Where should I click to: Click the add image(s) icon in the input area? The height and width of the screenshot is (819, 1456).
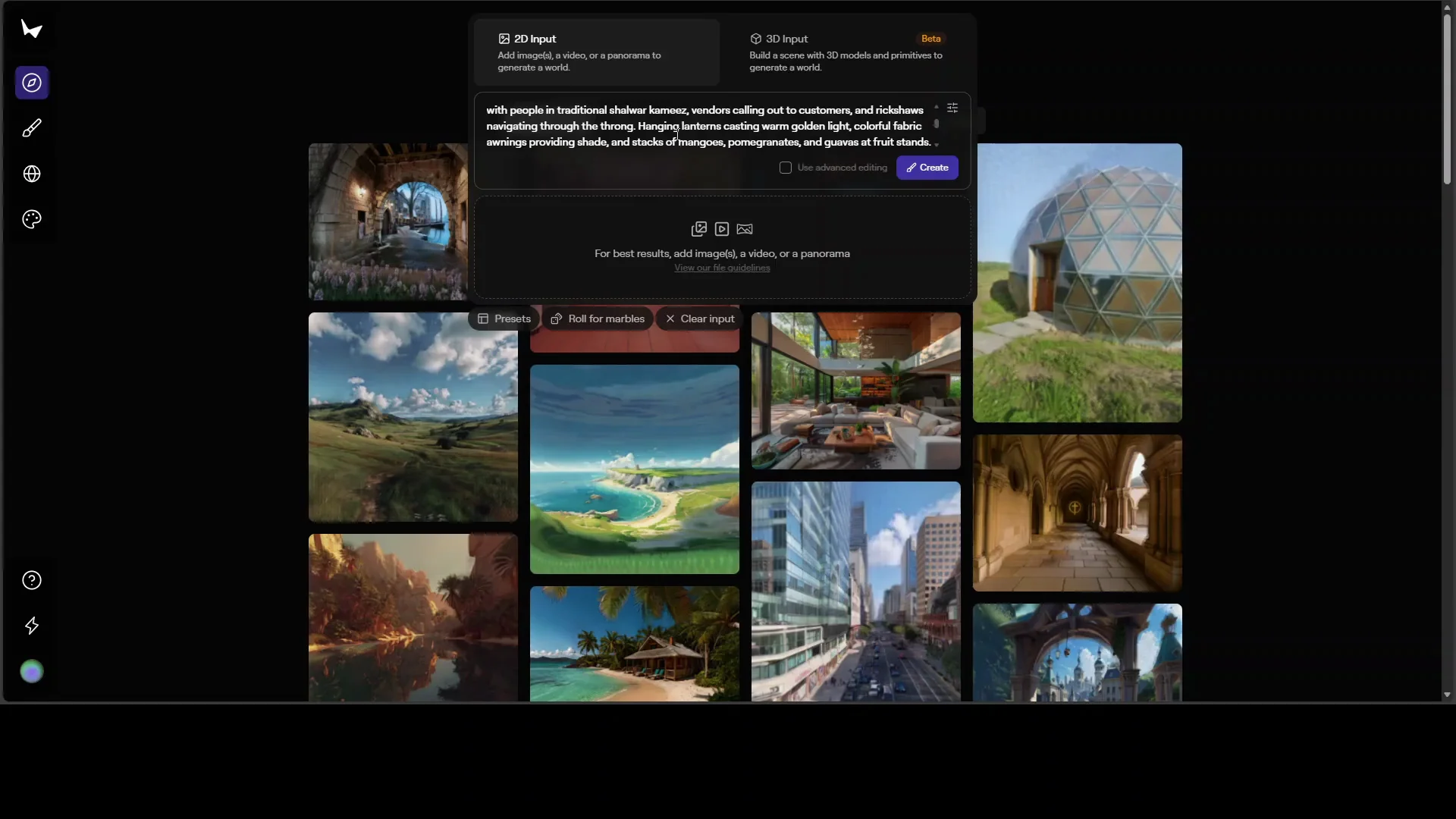click(699, 229)
